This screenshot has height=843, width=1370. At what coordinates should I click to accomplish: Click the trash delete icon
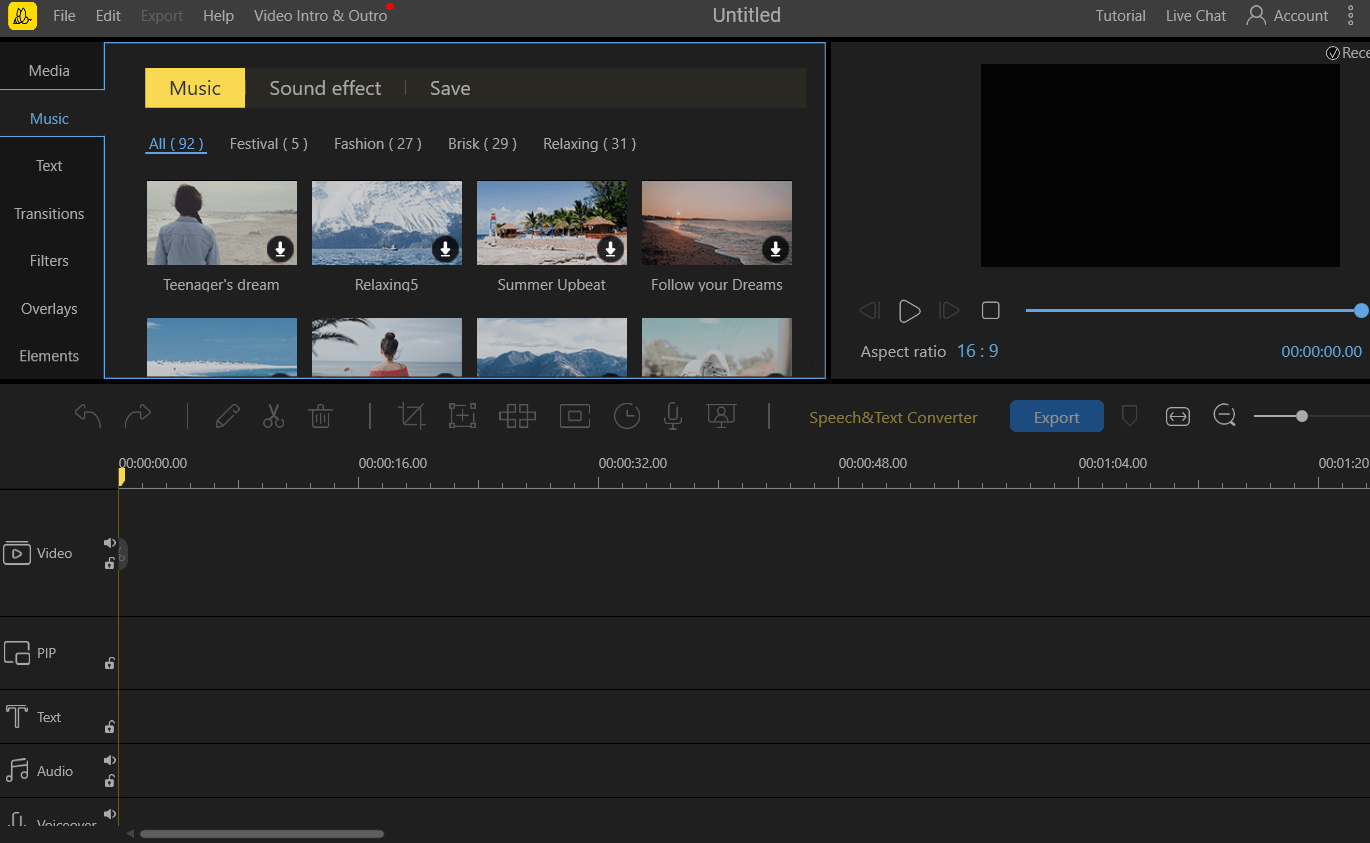320,416
